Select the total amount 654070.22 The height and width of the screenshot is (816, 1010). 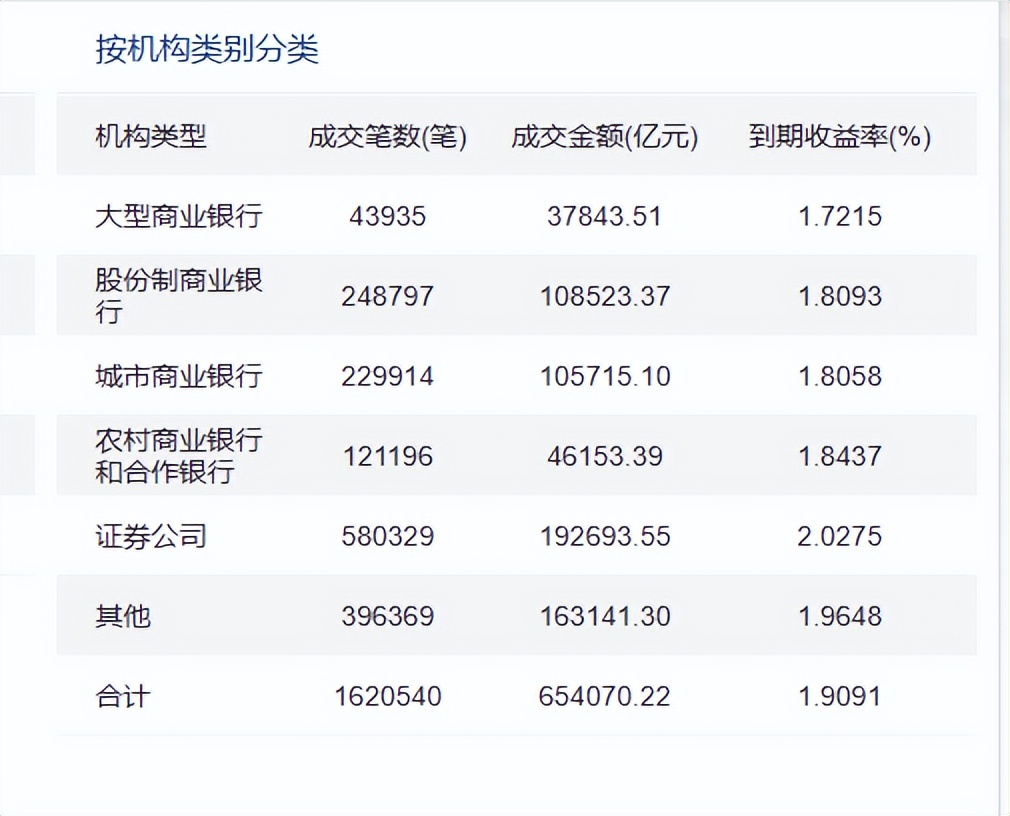click(x=604, y=696)
